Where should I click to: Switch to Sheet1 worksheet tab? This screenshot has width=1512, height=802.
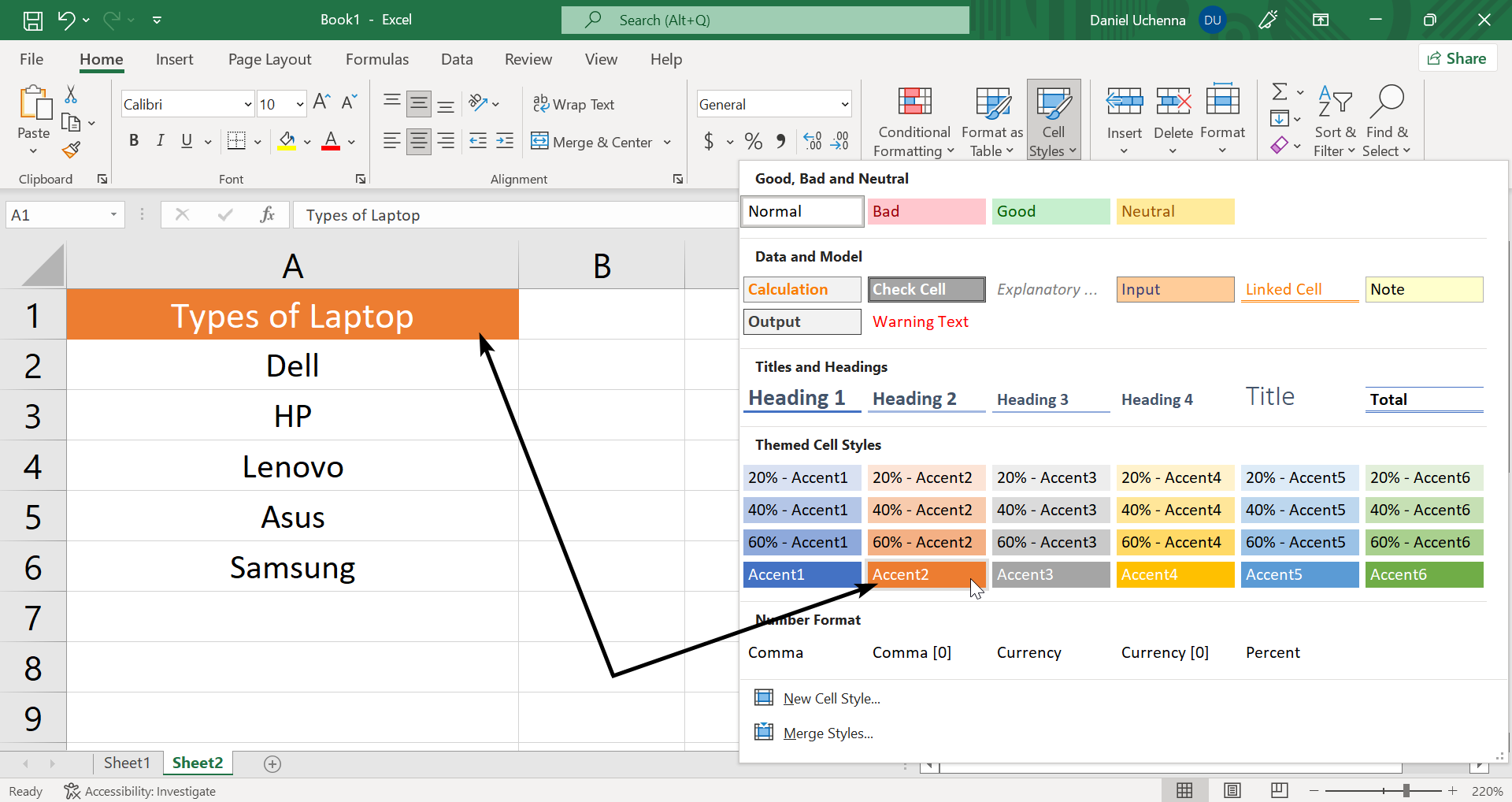(126, 763)
